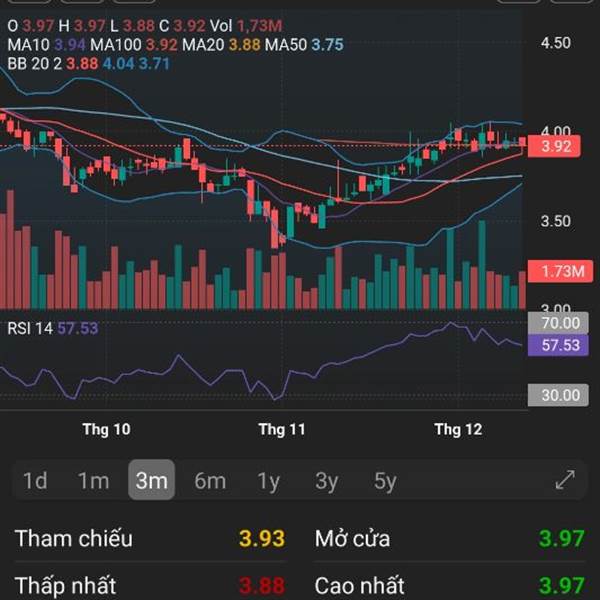Tap the BB 20 2 indicator legend

(x=88, y=64)
